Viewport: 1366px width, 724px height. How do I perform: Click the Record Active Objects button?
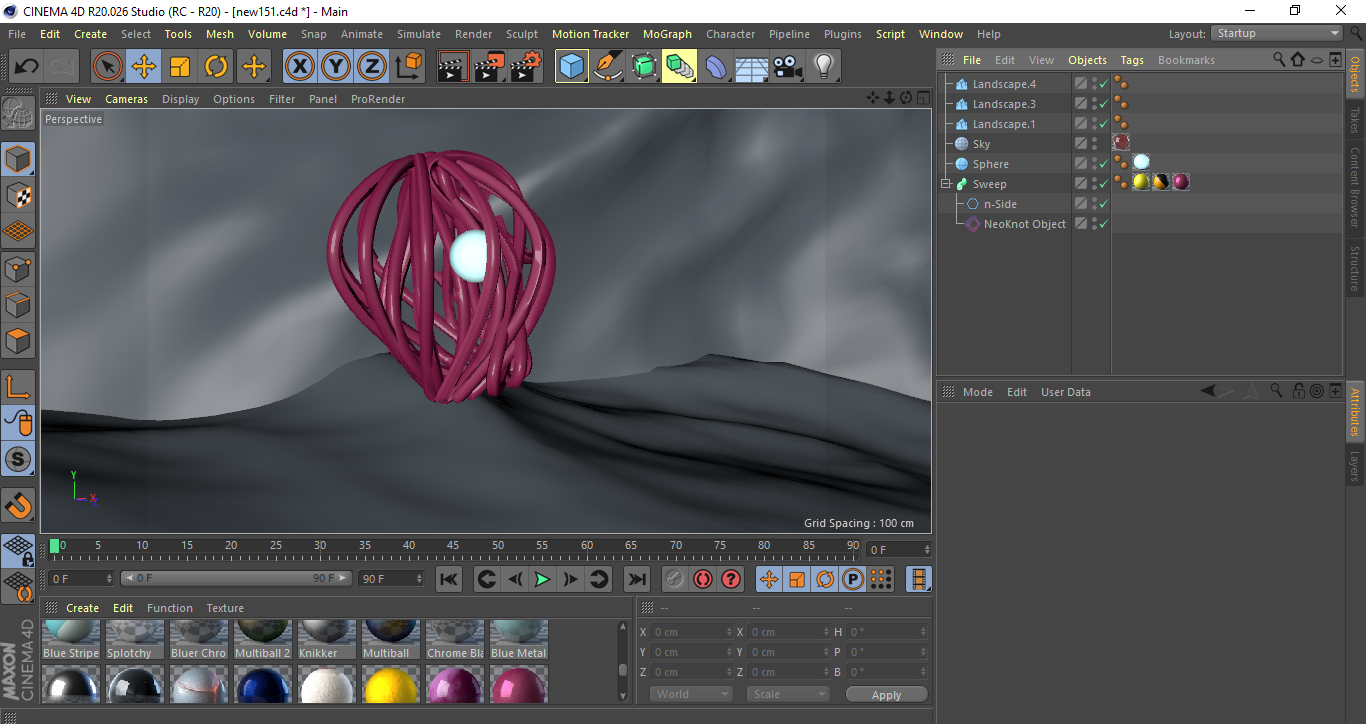click(675, 579)
